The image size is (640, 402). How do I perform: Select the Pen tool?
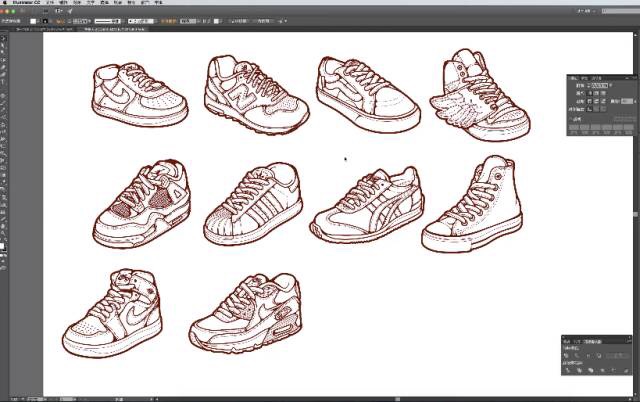click(x=3, y=67)
